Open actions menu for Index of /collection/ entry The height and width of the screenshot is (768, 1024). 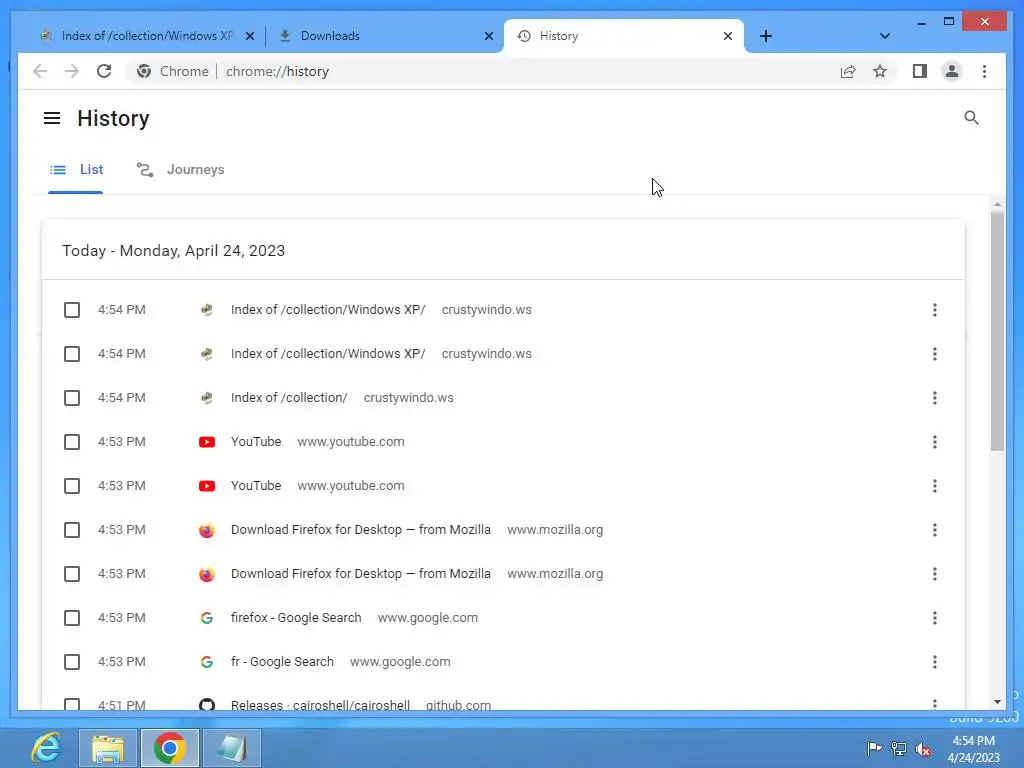935,398
